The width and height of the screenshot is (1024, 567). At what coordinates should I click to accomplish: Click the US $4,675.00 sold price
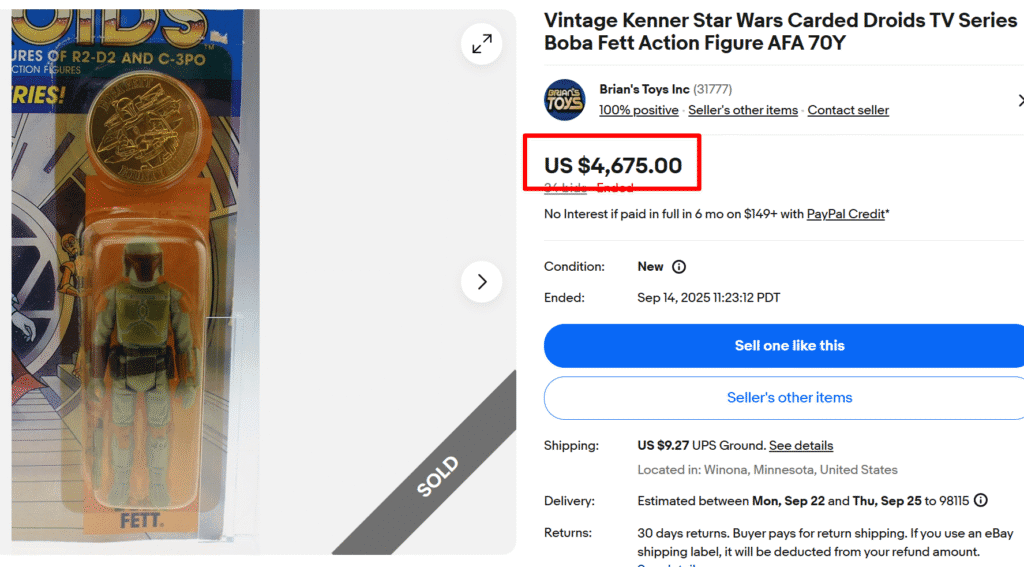click(613, 166)
